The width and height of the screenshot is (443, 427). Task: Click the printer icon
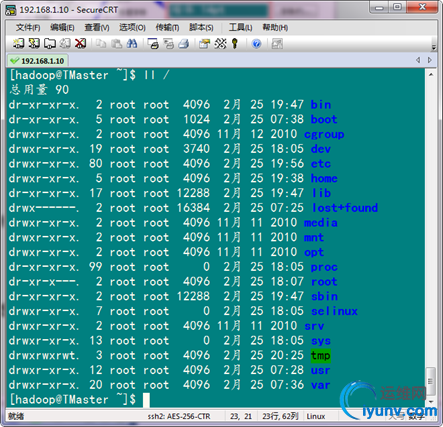click(184, 43)
